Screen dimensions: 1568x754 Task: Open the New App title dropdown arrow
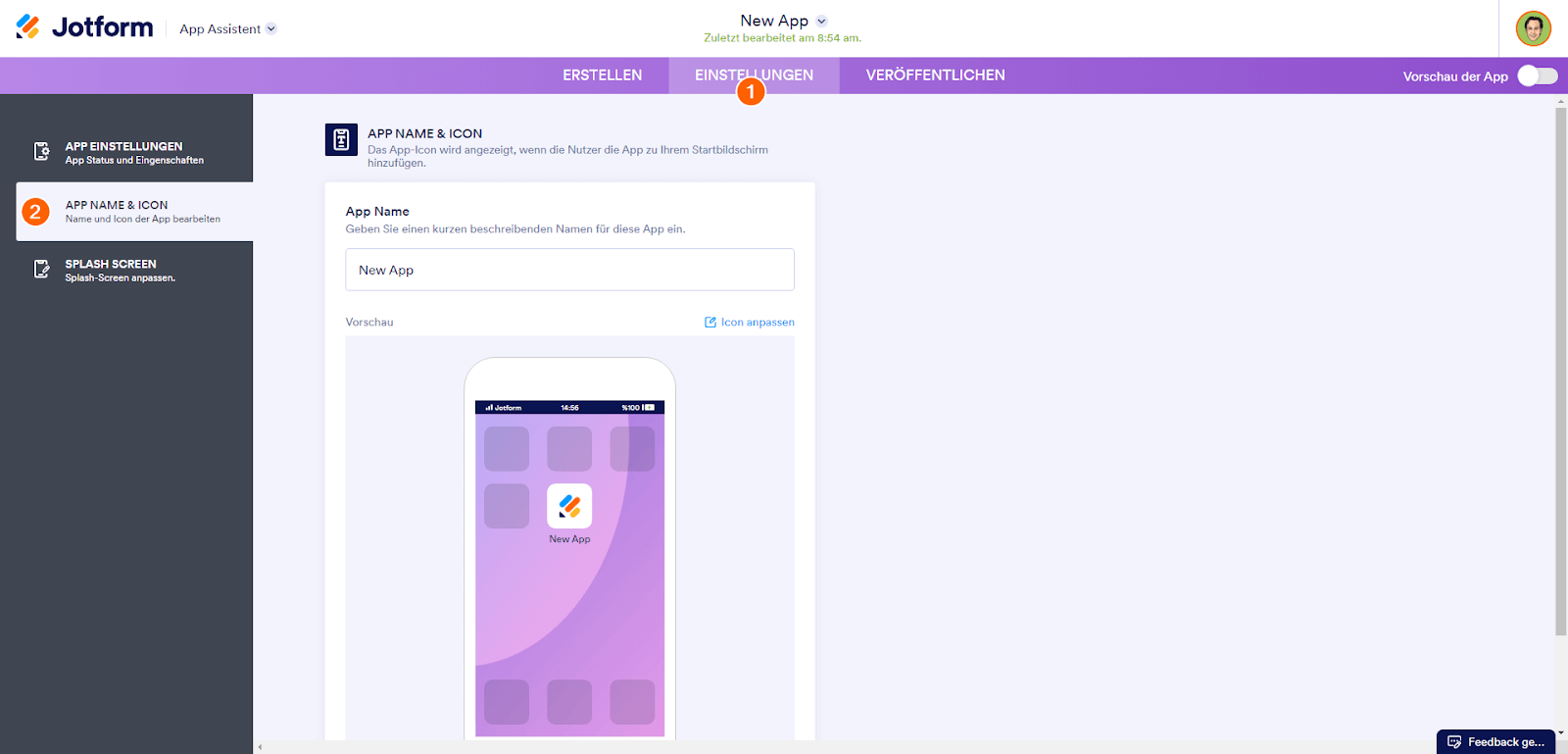click(821, 21)
